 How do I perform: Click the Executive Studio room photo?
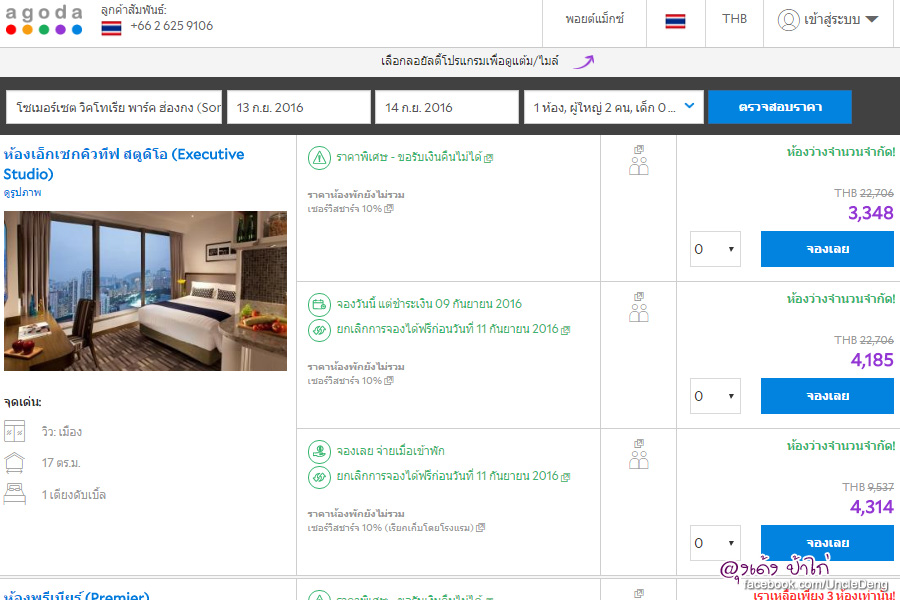pos(145,291)
